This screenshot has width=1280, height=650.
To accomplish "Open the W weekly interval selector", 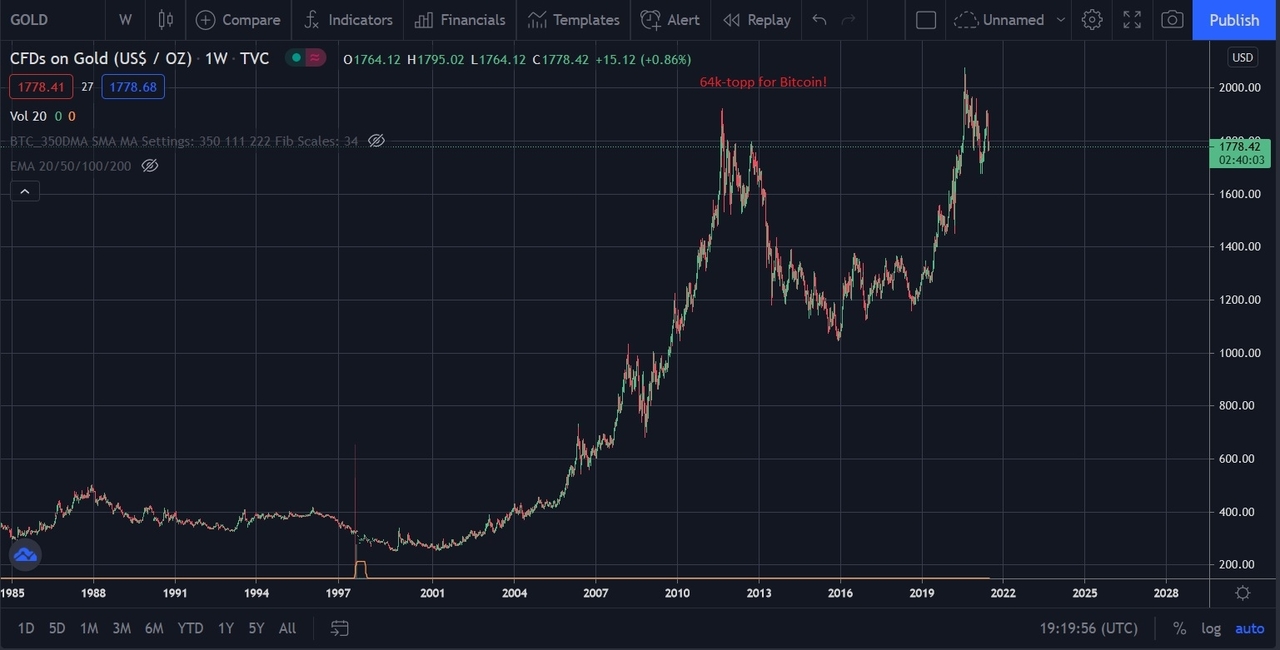I will 125,20.
